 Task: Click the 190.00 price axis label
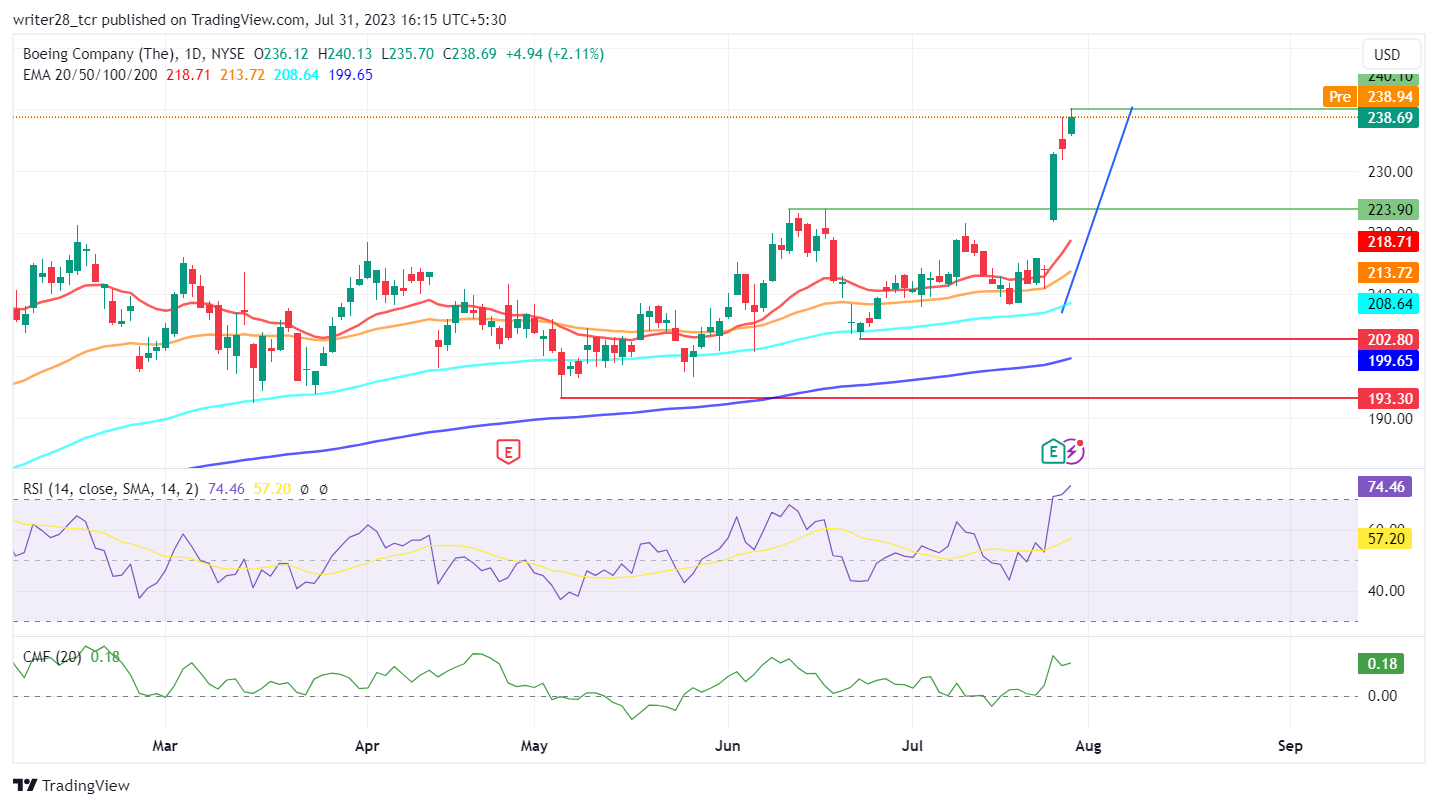click(x=1390, y=419)
